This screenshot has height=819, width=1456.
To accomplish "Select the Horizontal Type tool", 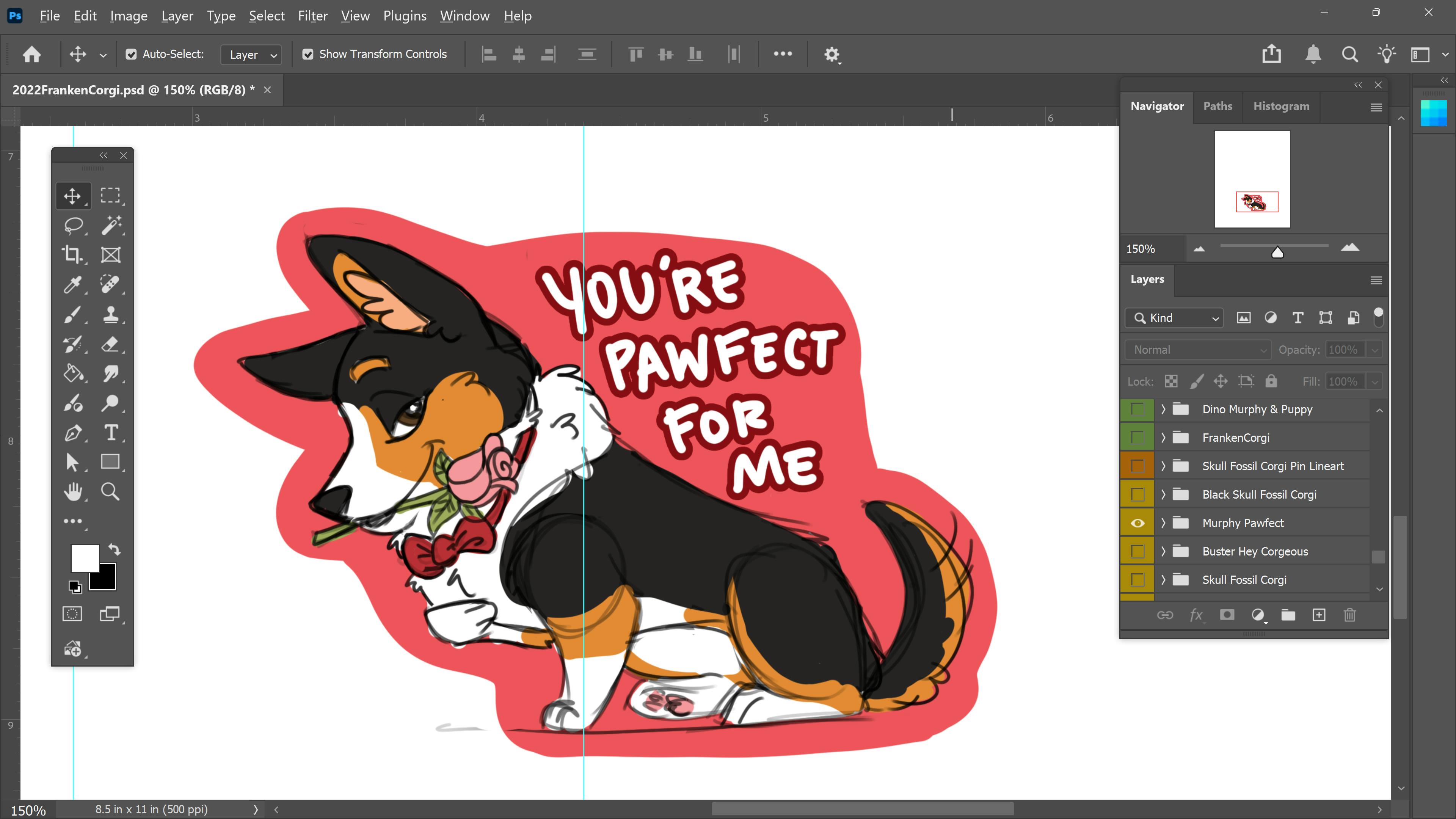I will 111,433.
